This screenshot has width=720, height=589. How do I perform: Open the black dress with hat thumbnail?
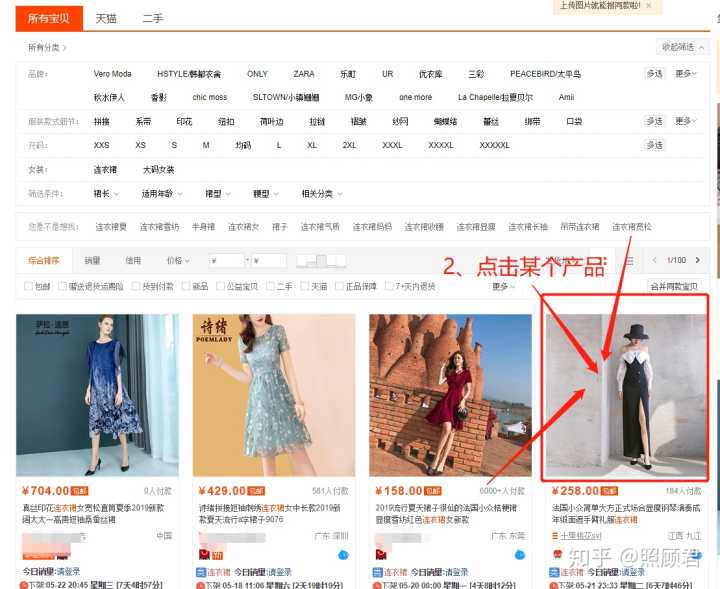(627, 395)
